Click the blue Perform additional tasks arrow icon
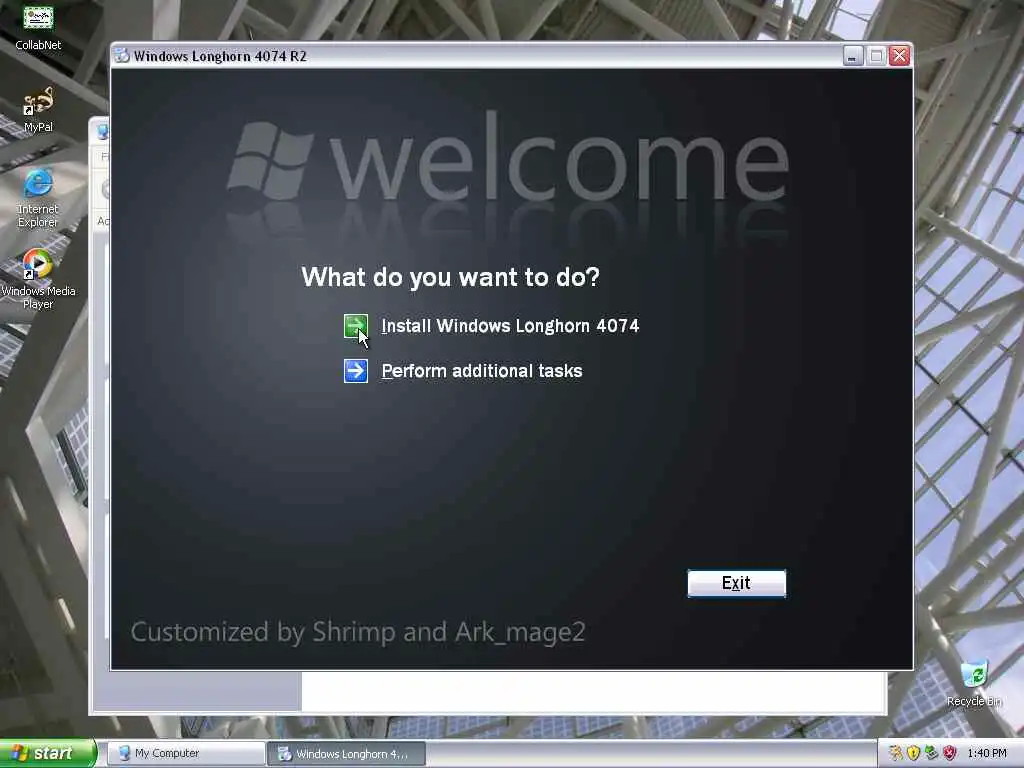 click(x=355, y=371)
